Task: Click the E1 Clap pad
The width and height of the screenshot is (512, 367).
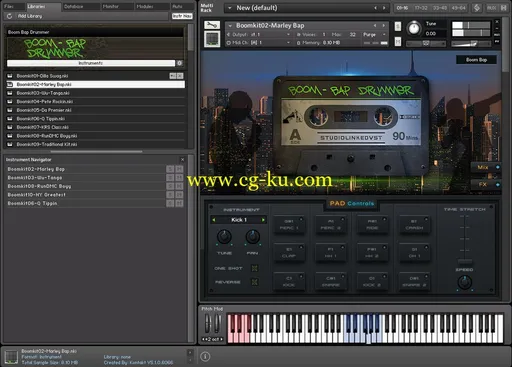Action: point(289,253)
